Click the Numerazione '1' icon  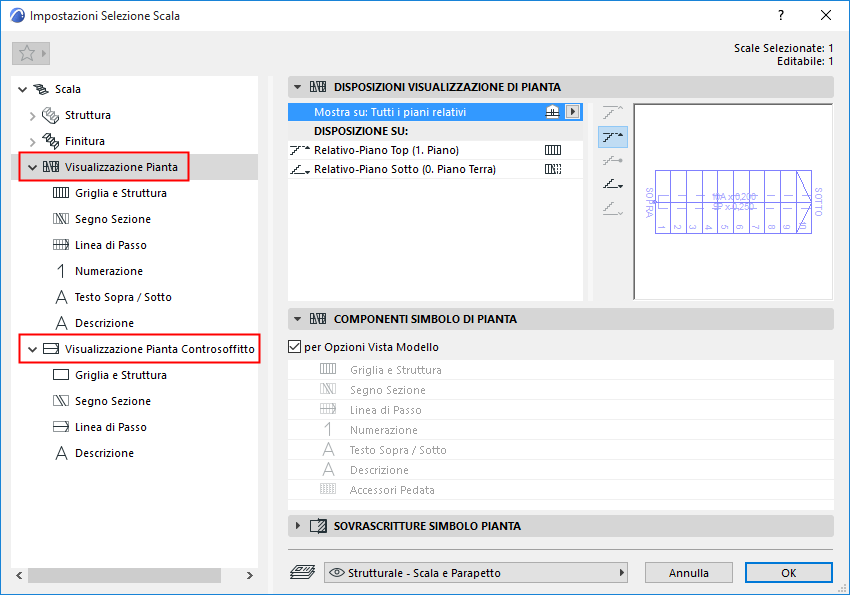61,271
